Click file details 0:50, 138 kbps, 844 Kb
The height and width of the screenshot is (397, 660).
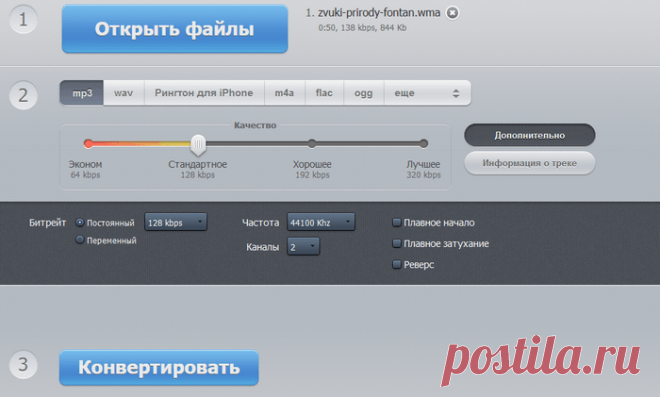click(x=362, y=28)
